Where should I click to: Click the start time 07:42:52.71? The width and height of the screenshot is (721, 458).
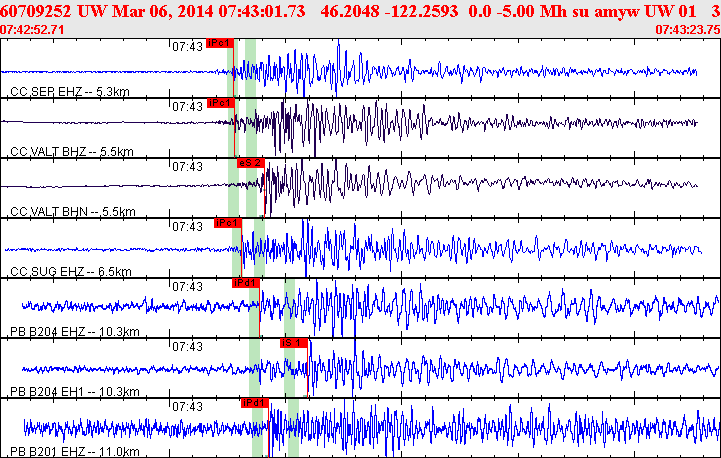point(32,30)
